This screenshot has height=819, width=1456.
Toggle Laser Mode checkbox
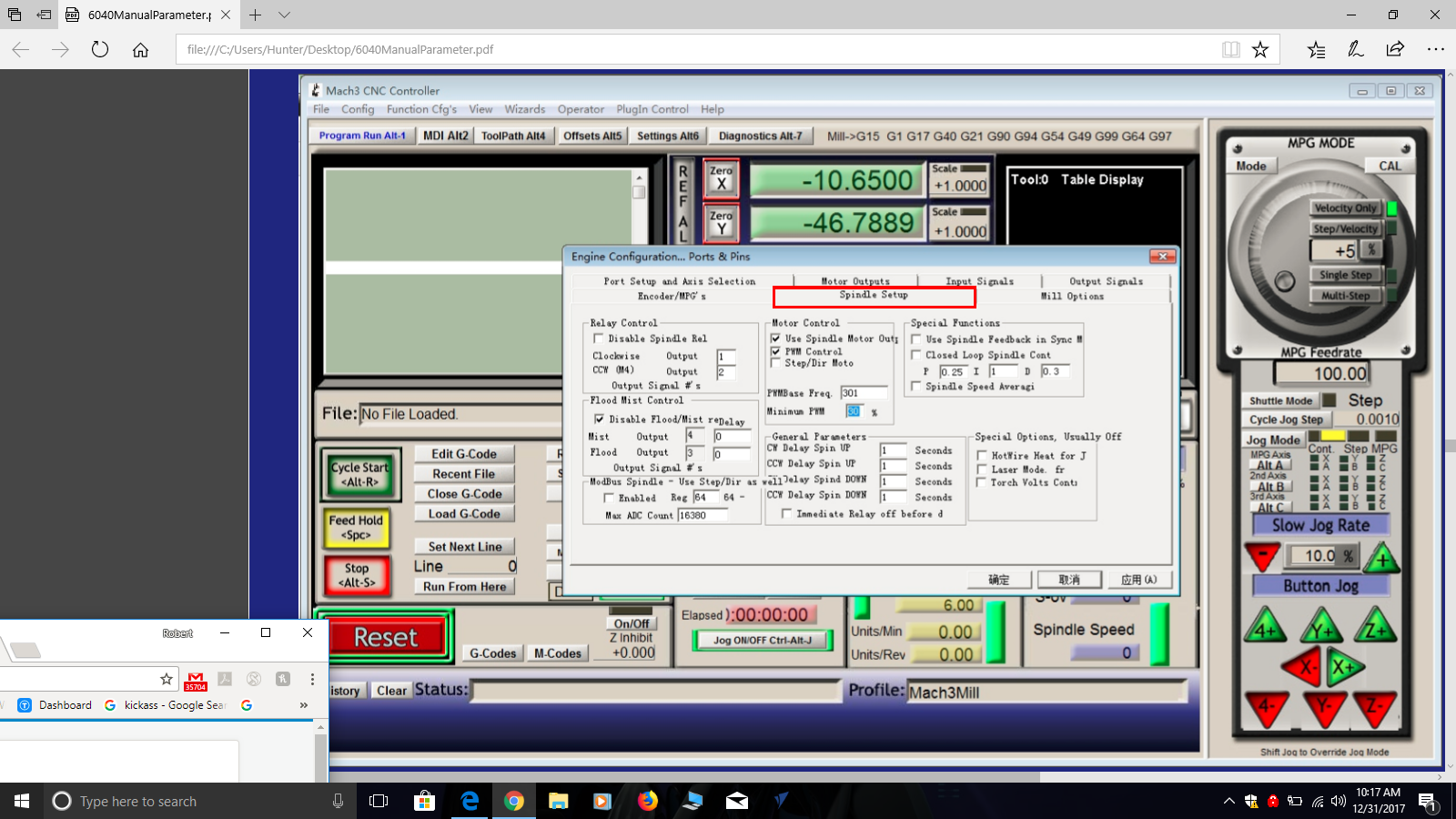click(x=982, y=470)
